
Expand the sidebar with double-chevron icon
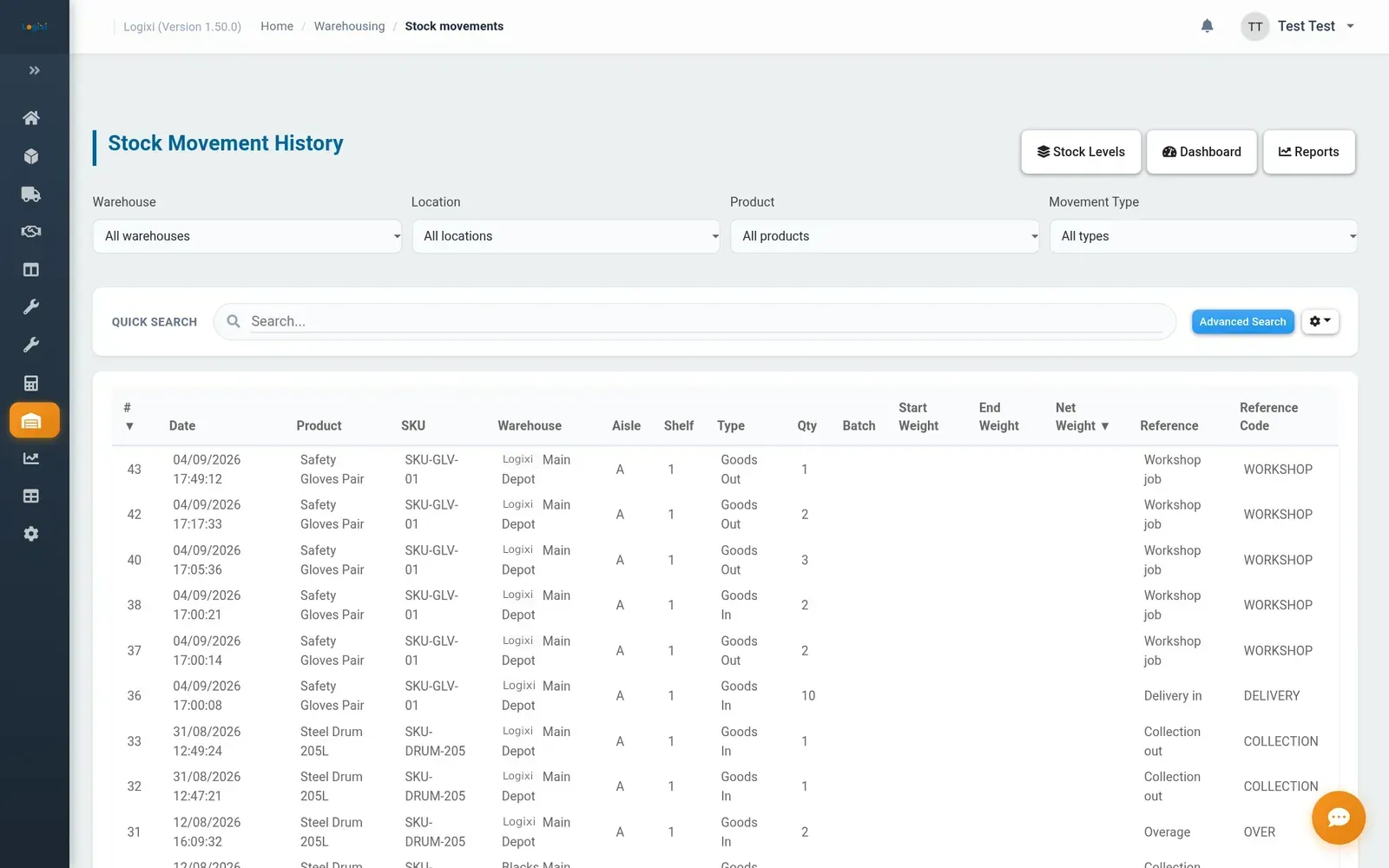click(x=34, y=70)
